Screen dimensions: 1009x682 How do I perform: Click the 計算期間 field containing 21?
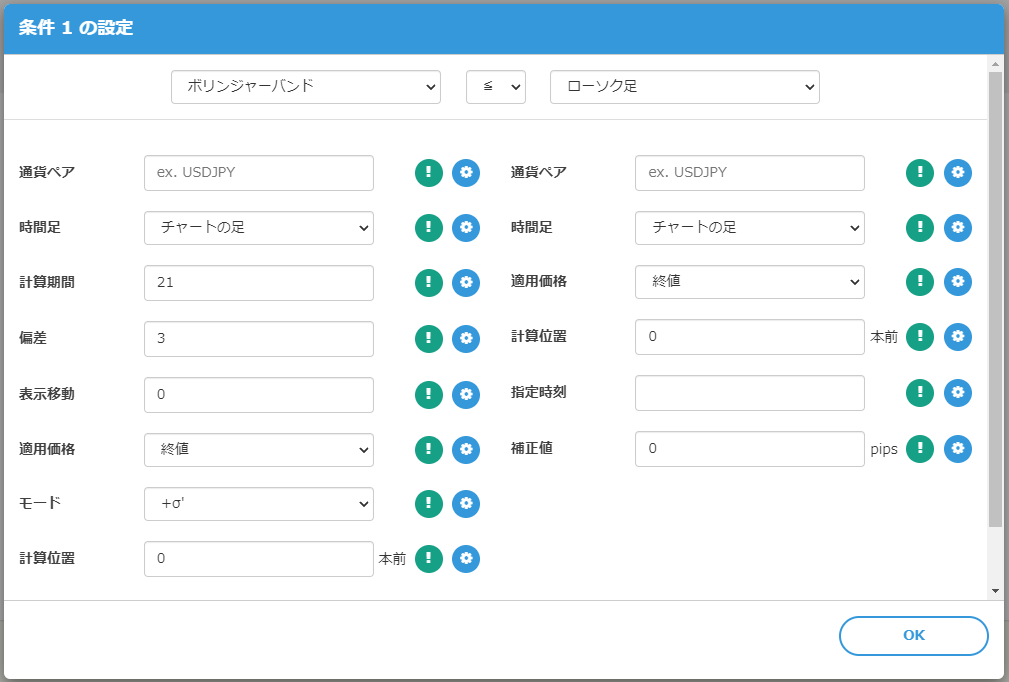(259, 283)
